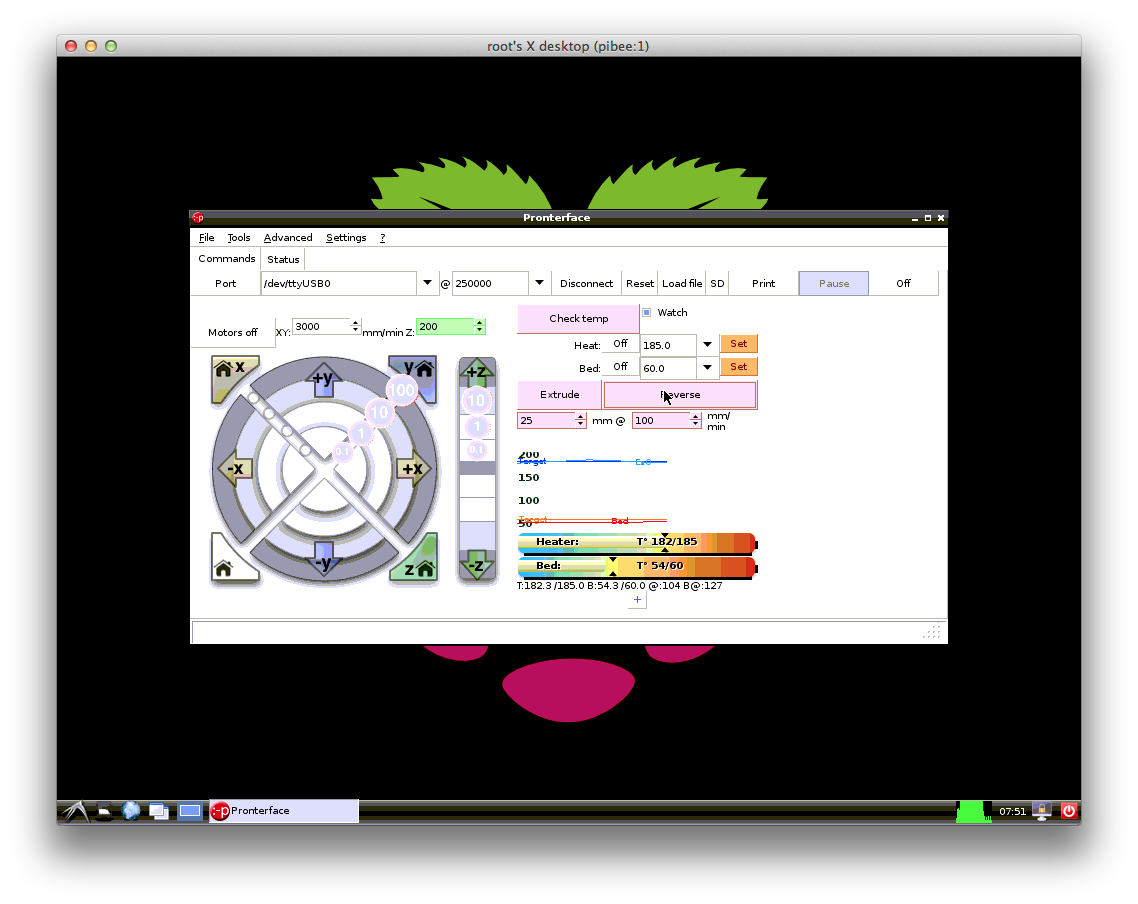This screenshot has width=1138, height=904.
Task: Click the Reset button
Action: pyautogui.click(x=640, y=283)
